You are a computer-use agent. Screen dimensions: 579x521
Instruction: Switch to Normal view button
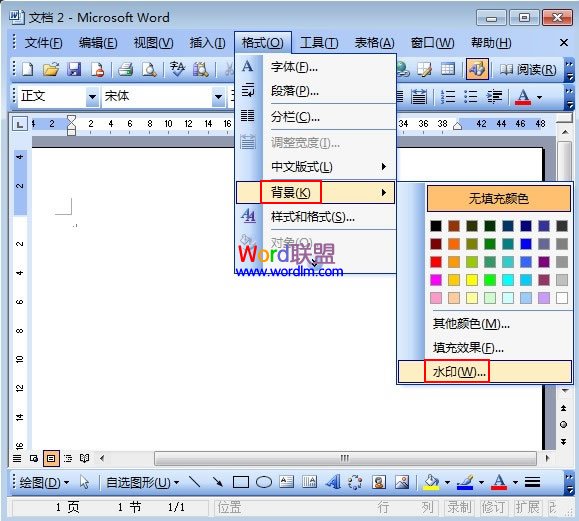click(17, 459)
